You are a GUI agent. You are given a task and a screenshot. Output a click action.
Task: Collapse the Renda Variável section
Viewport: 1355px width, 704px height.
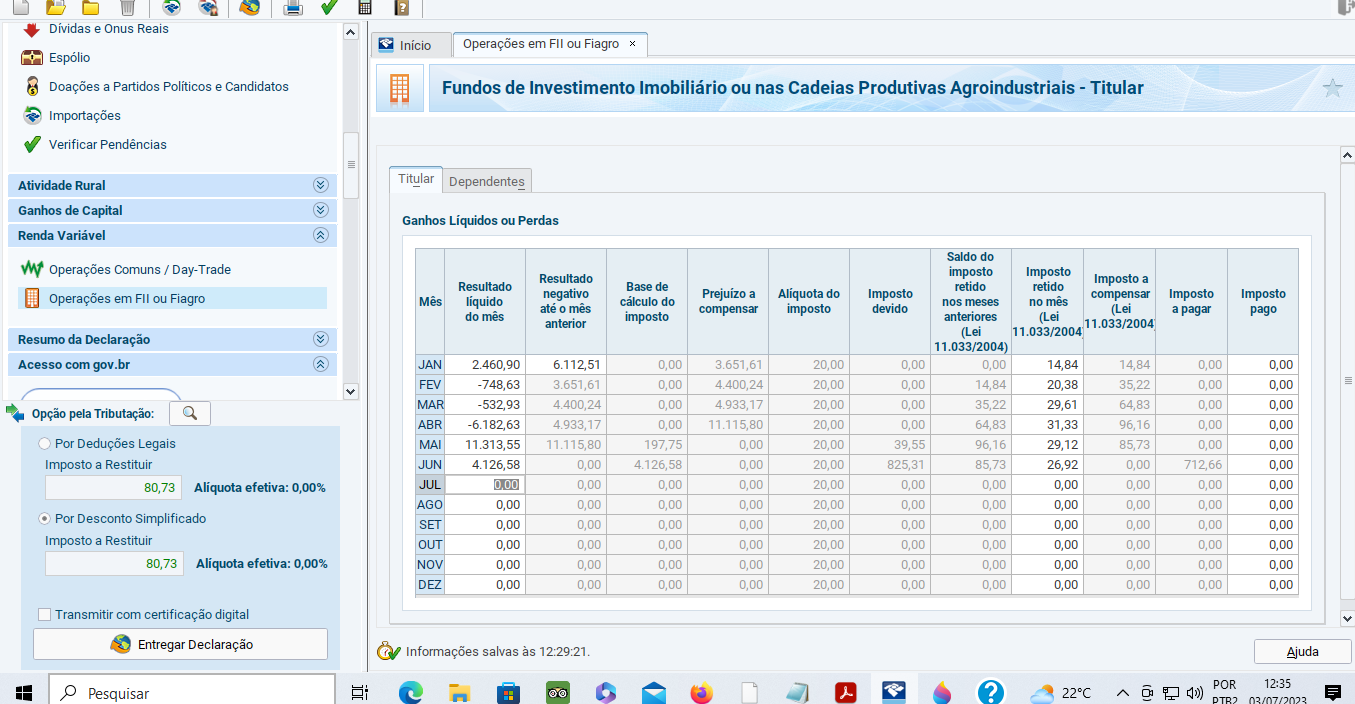pyautogui.click(x=320, y=236)
